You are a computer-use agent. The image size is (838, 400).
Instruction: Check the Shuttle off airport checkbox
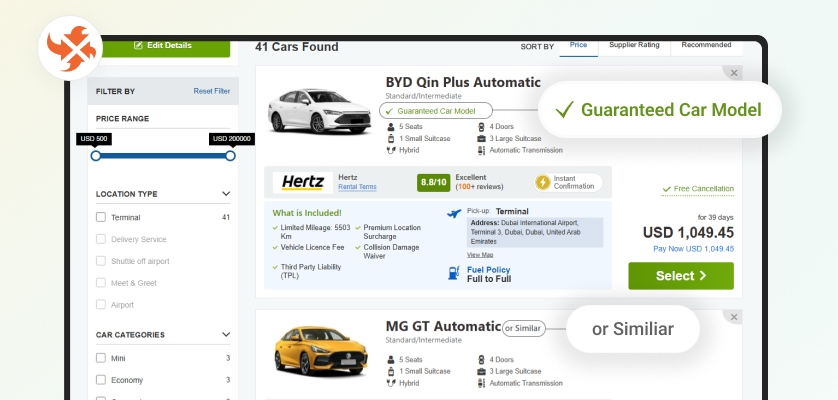[100, 261]
